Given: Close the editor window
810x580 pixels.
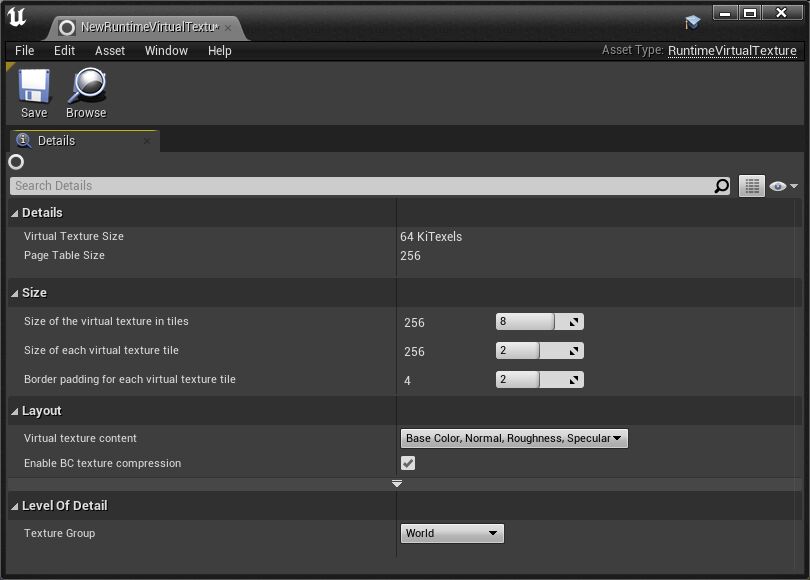Looking at the screenshot, I should (x=782, y=13).
